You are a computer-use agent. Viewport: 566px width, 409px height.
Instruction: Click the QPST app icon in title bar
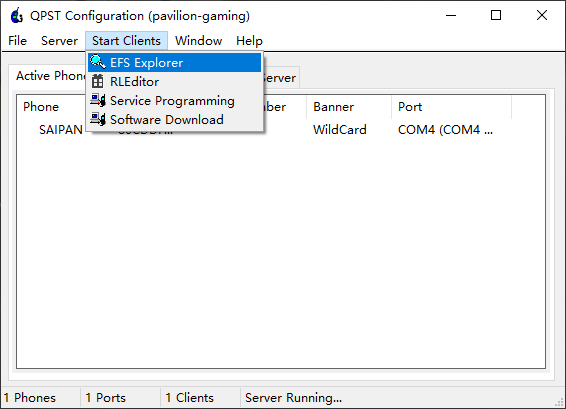pyautogui.click(x=17, y=16)
